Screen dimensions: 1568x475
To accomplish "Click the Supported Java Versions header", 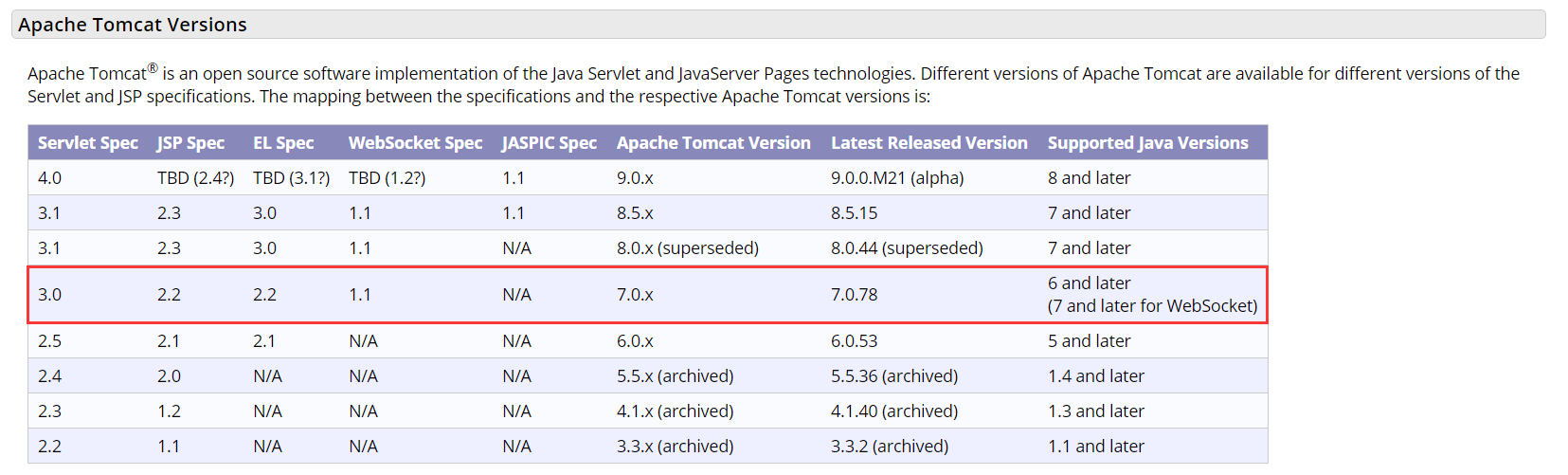I will pos(1147,143).
